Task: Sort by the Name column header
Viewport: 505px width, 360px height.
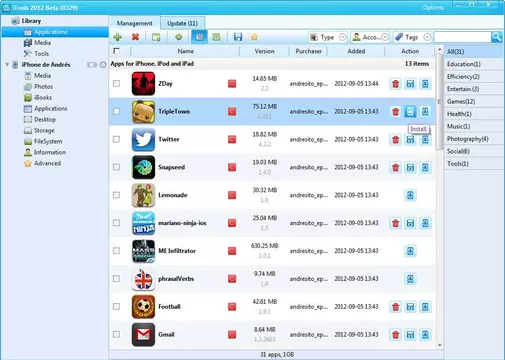Action: click(185, 51)
